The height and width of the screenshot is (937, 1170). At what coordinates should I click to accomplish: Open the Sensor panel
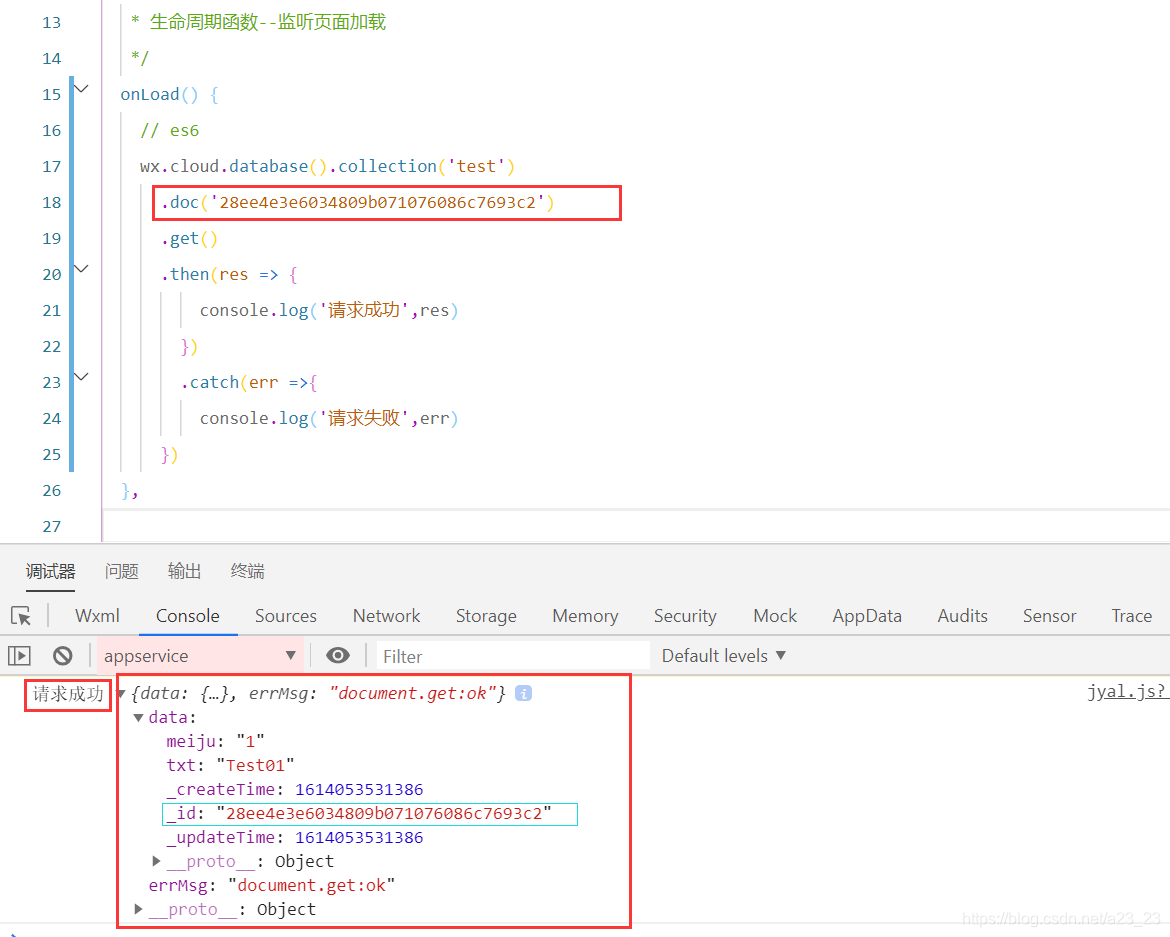[1049, 615]
